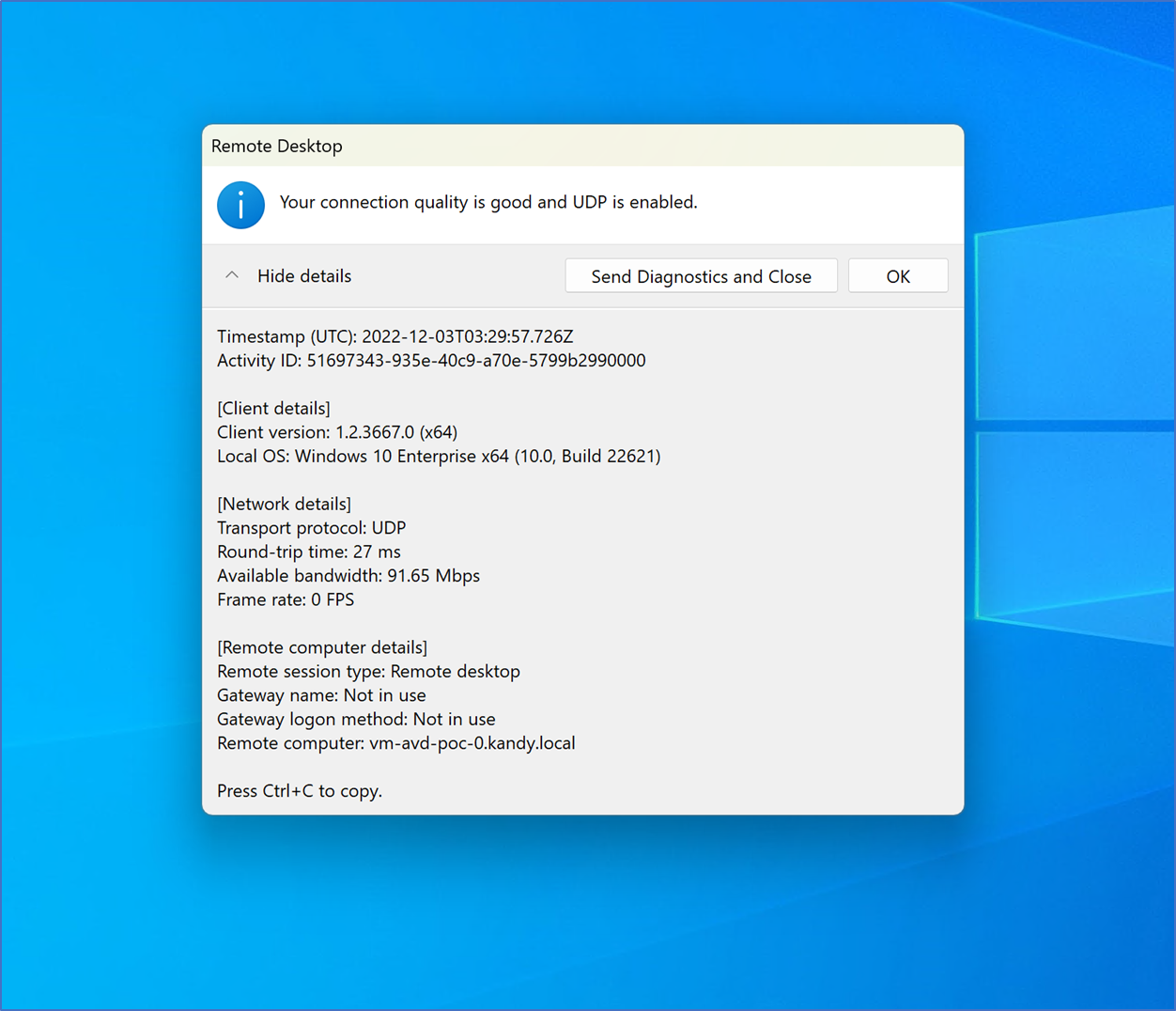1176x1011 pixels.
Task: Click the [Remote computer details] heading
Action: [322, 647]
